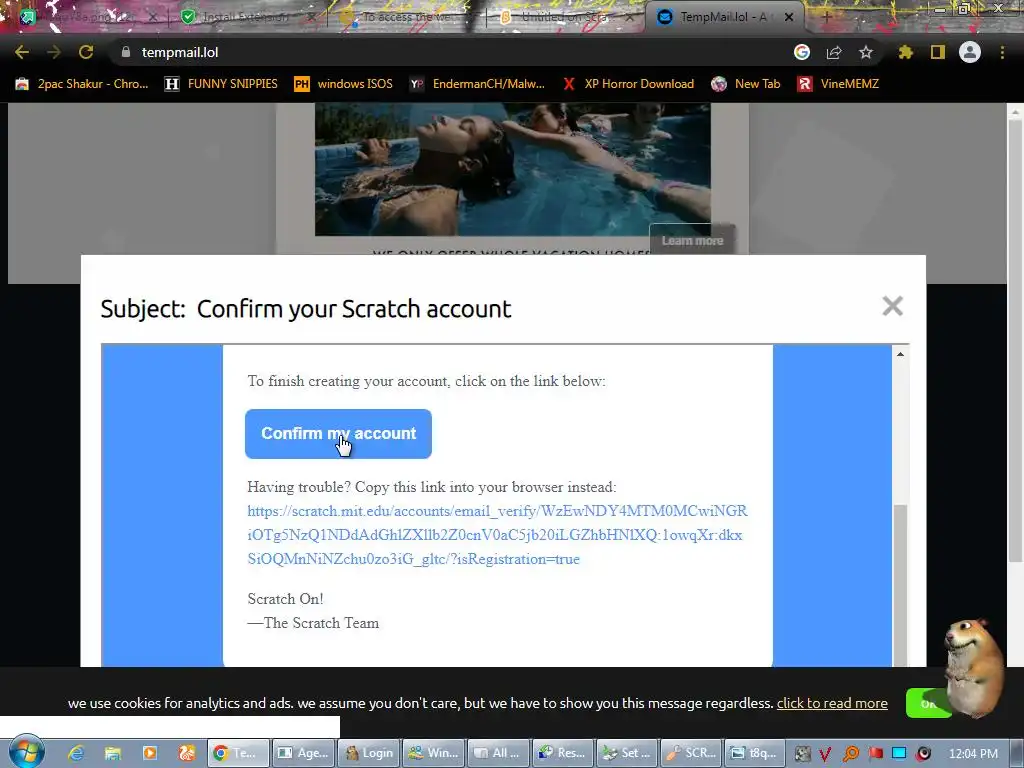Click the vacation pool ad image
1024x768 pixels.
coord(513,168)
